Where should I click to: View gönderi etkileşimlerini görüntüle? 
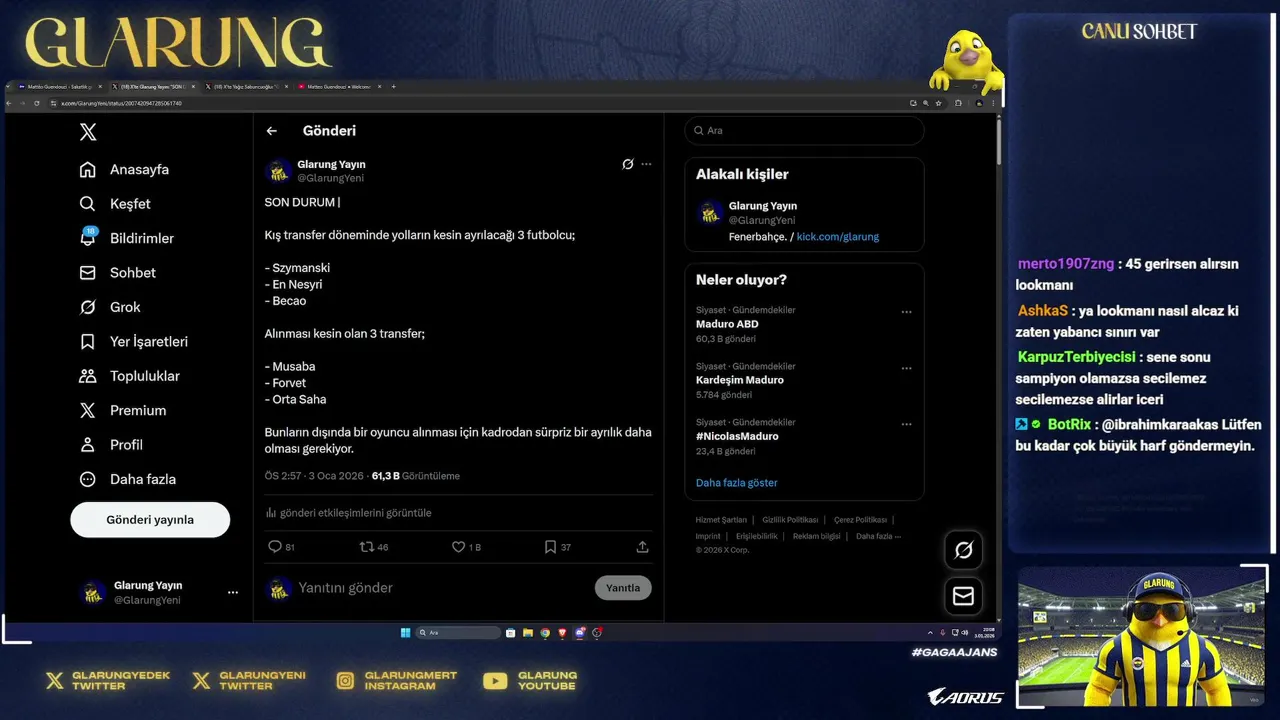tap(349, 513)
